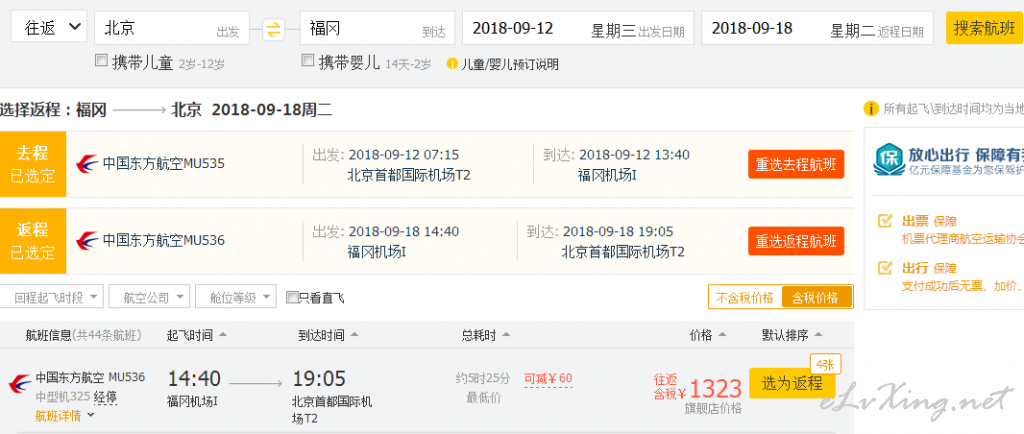
Task: Click the 2018-09-12 departure date field
Action: [578, 28]
